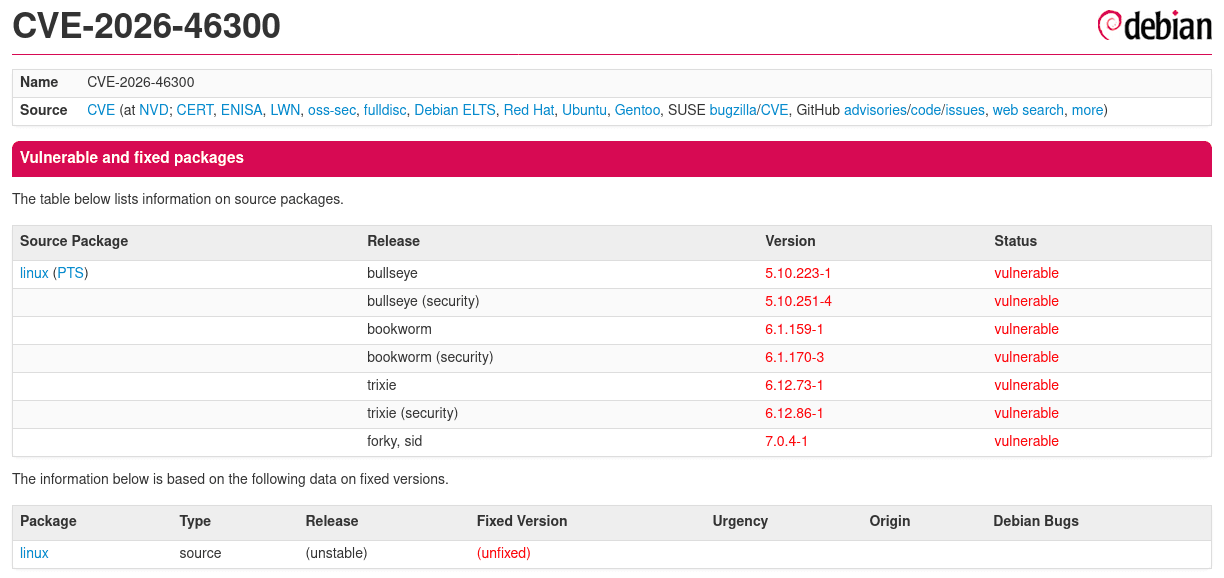1224x578 pixels.
Task: Open the PTS link
Action: click(x=70, y=273)
